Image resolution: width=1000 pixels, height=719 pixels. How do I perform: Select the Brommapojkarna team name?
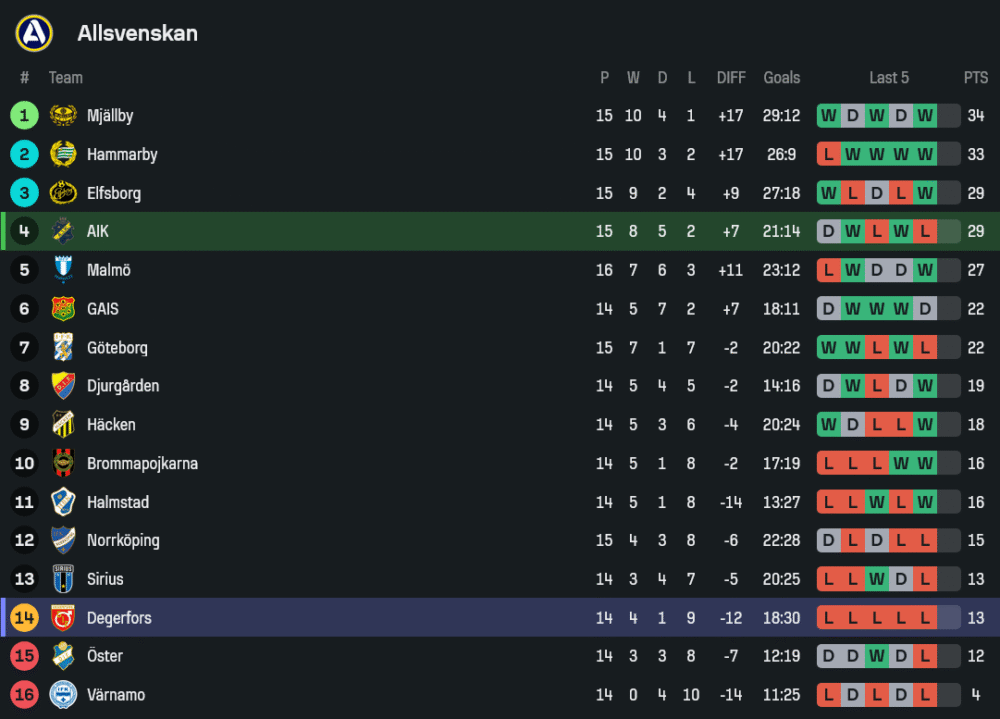coord(142,464)
